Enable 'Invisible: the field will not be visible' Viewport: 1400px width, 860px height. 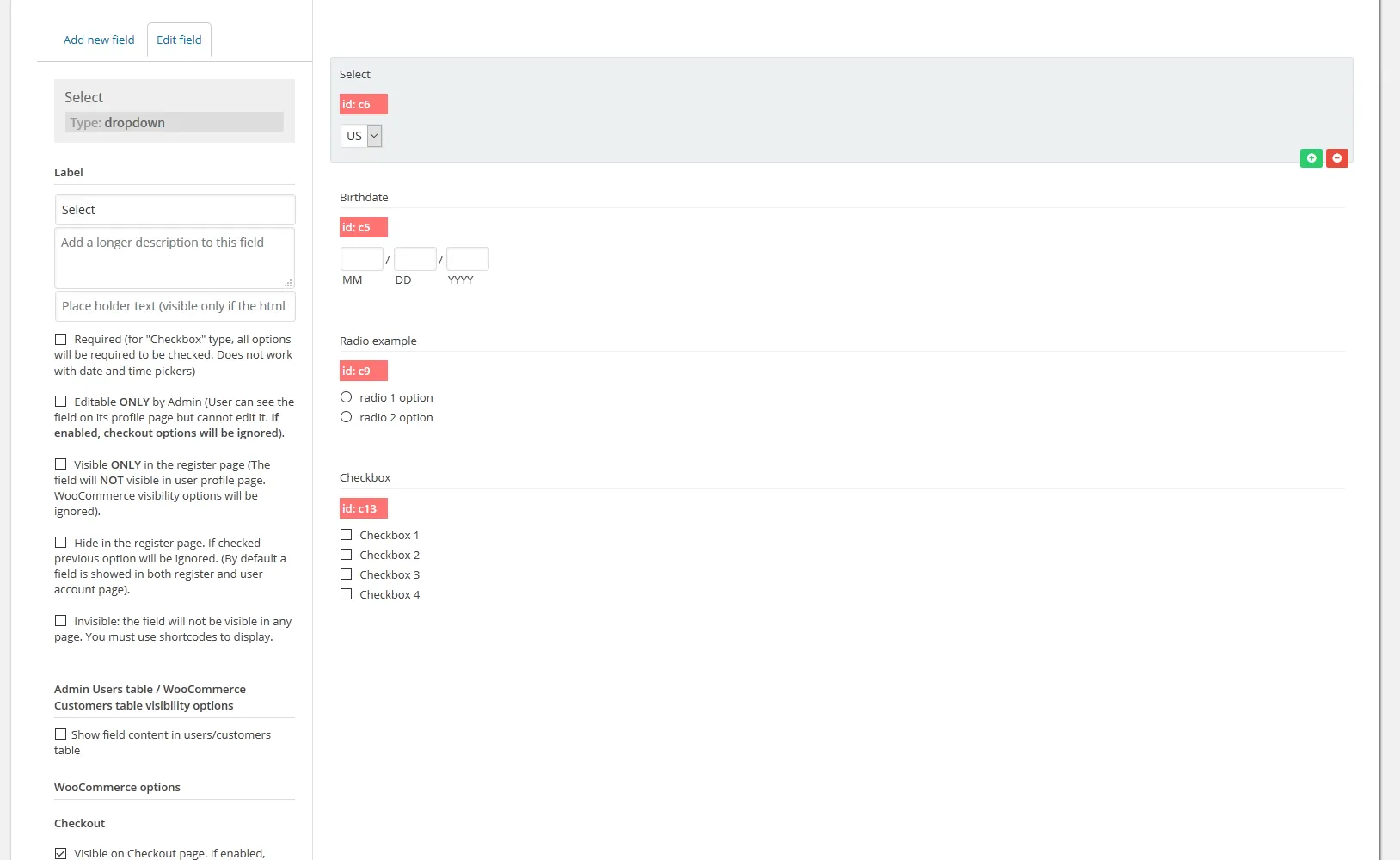pyautogui.click(x=60, y=620)
